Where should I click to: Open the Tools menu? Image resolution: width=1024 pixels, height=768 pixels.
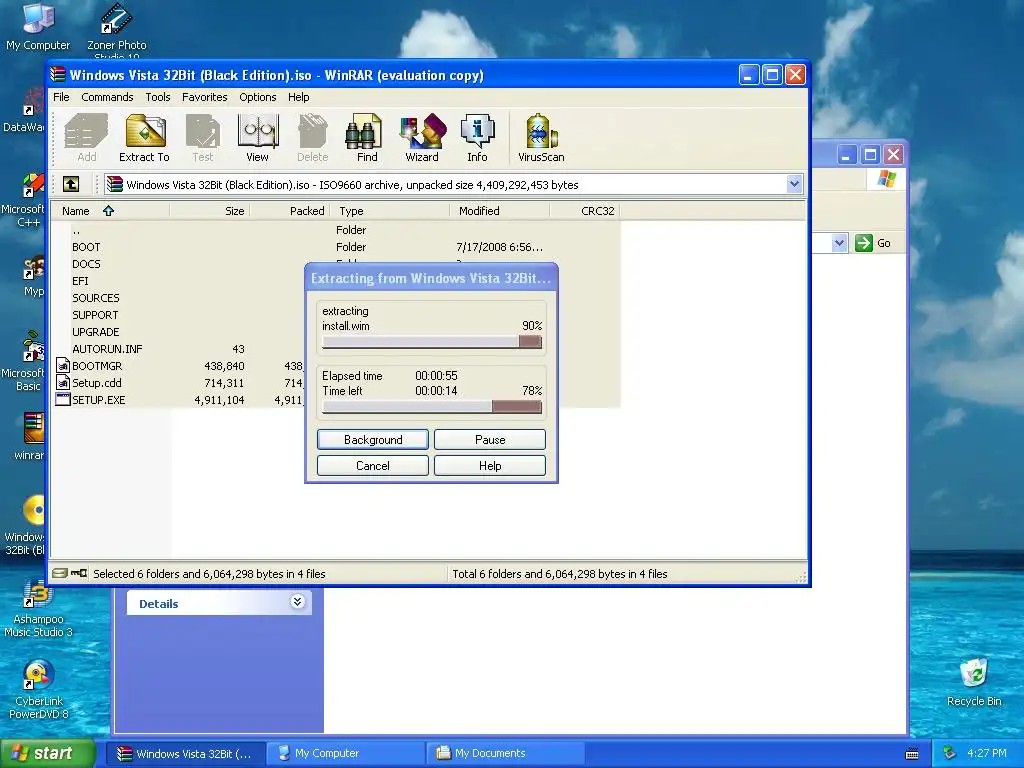pyautogui.click(x=157, y=97)
